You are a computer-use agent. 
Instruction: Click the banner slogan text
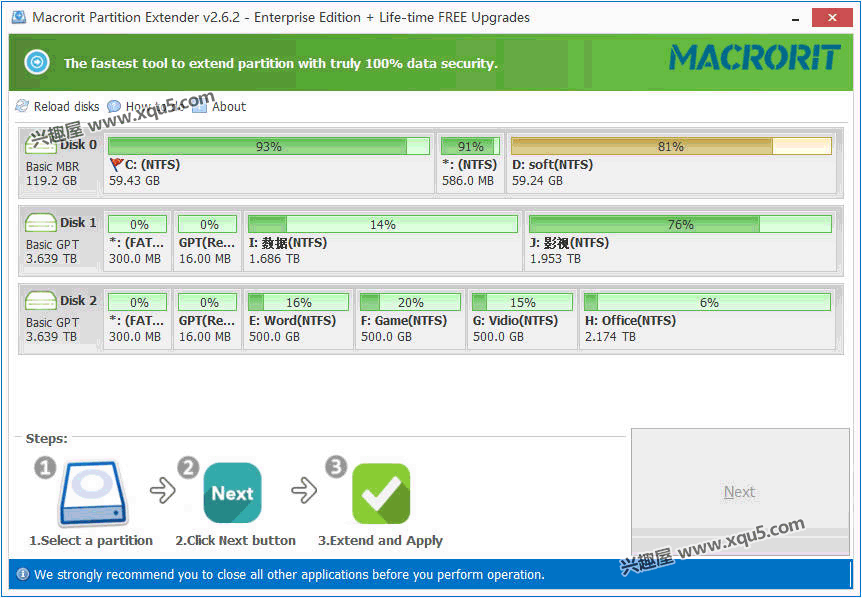(281, 63)
